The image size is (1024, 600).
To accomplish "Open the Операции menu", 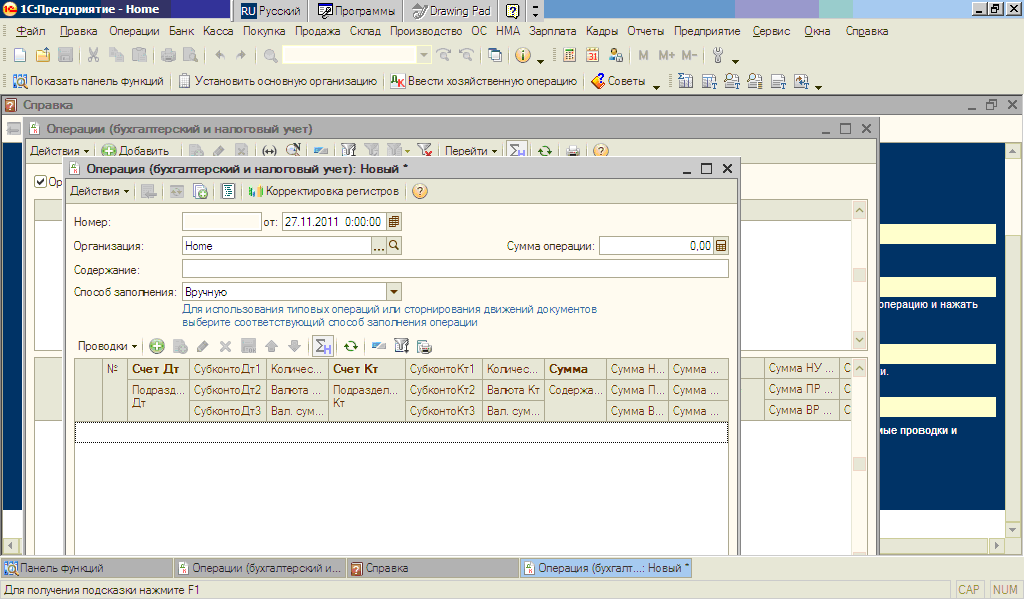I will click(134, 31).
